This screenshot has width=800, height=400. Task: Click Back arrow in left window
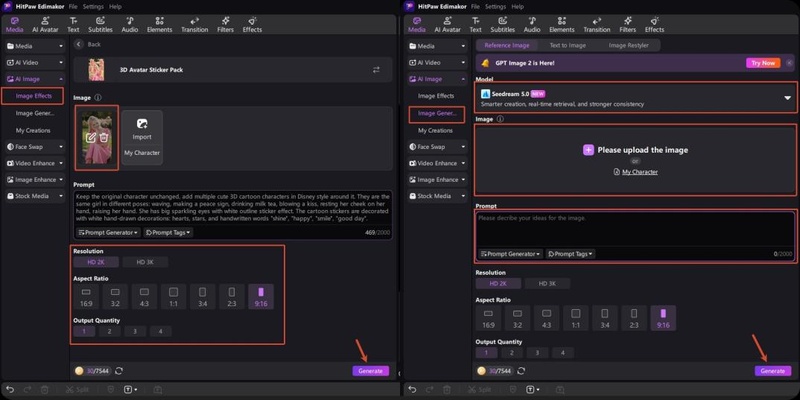coord(79,44)
